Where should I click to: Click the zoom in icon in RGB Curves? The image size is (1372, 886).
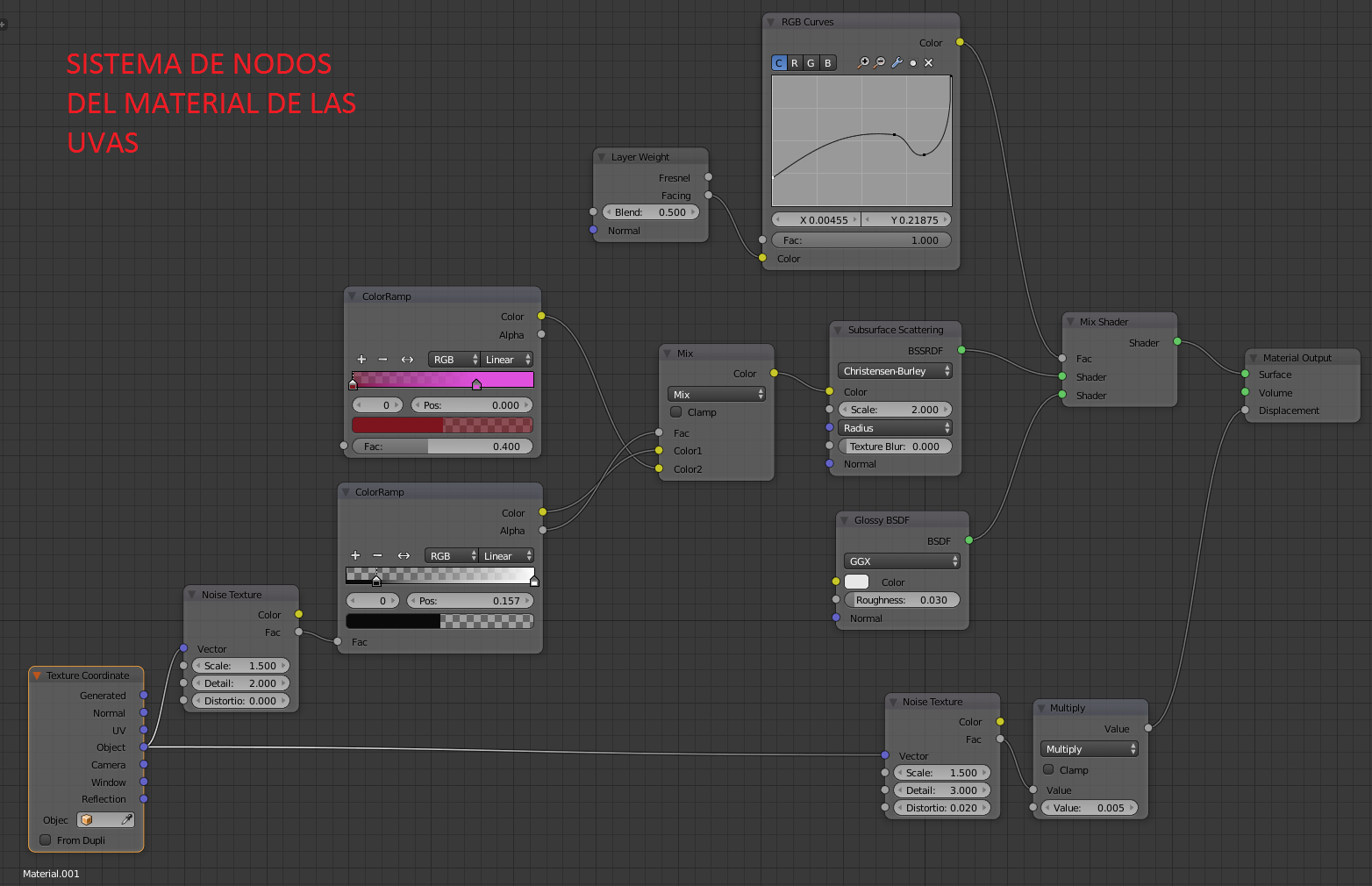pyautogui.click(x=863, y=63)
